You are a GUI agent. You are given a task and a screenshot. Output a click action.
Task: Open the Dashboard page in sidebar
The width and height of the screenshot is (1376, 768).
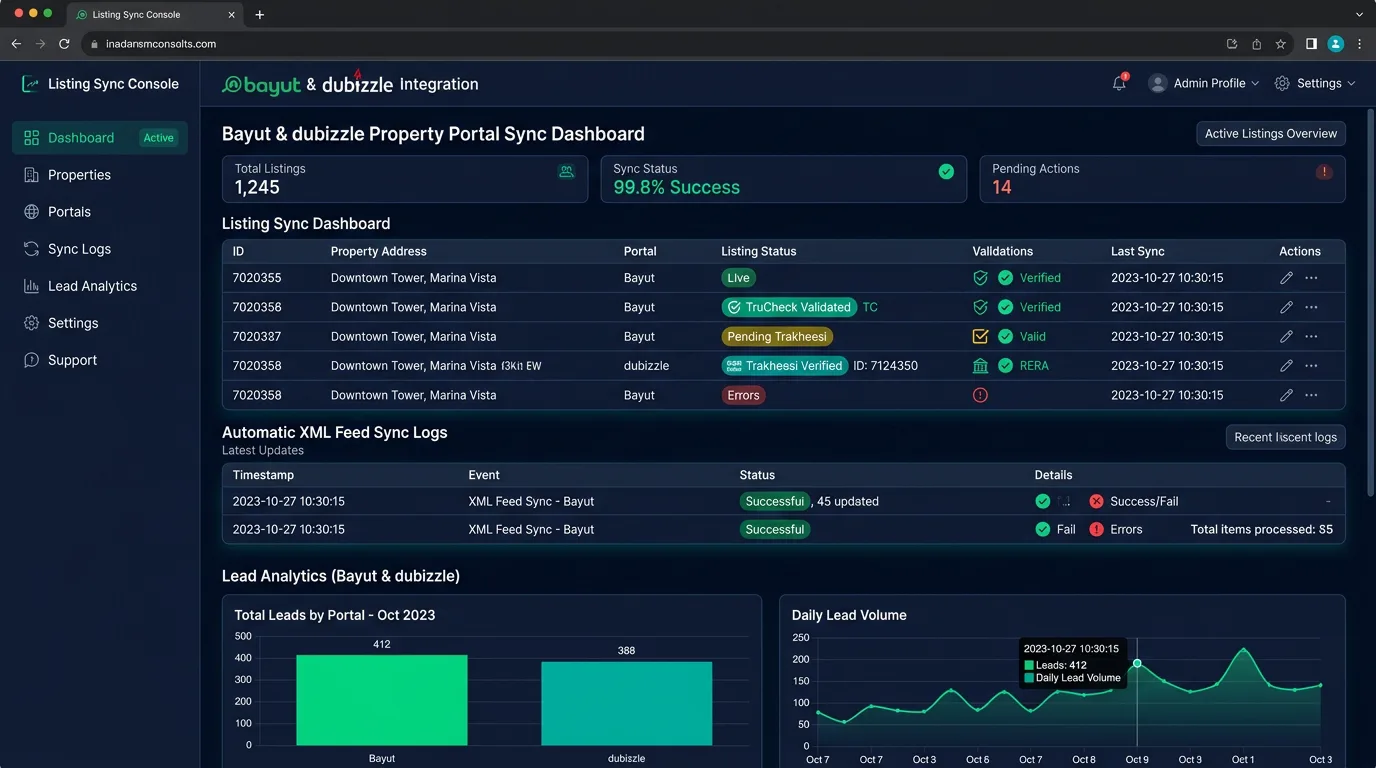tap(99, 138)
